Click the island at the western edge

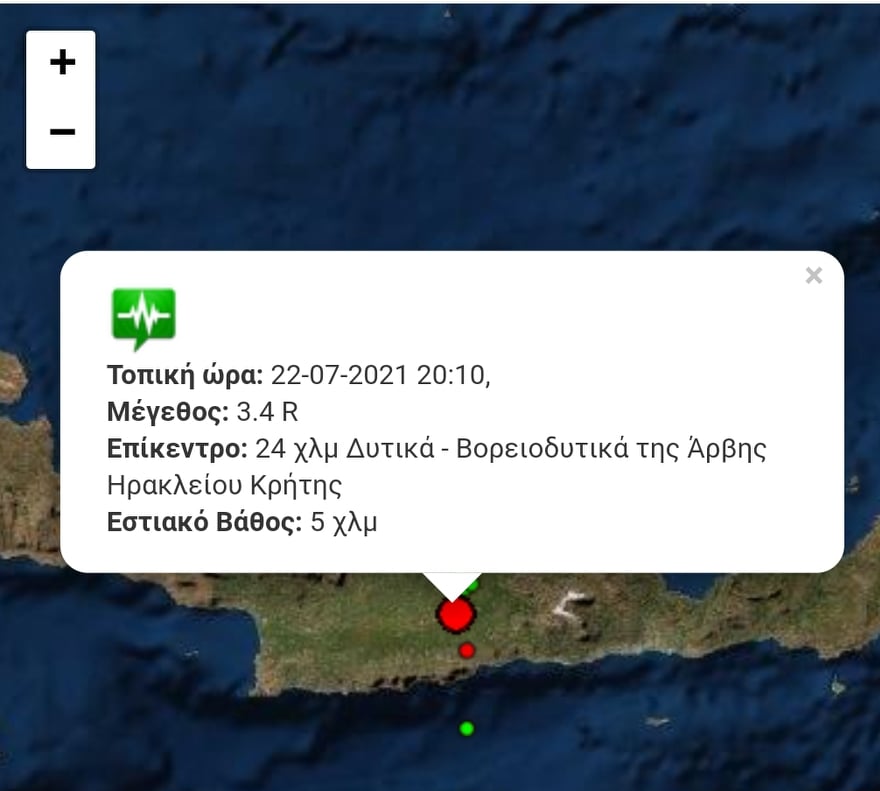[x=12, y=376]
